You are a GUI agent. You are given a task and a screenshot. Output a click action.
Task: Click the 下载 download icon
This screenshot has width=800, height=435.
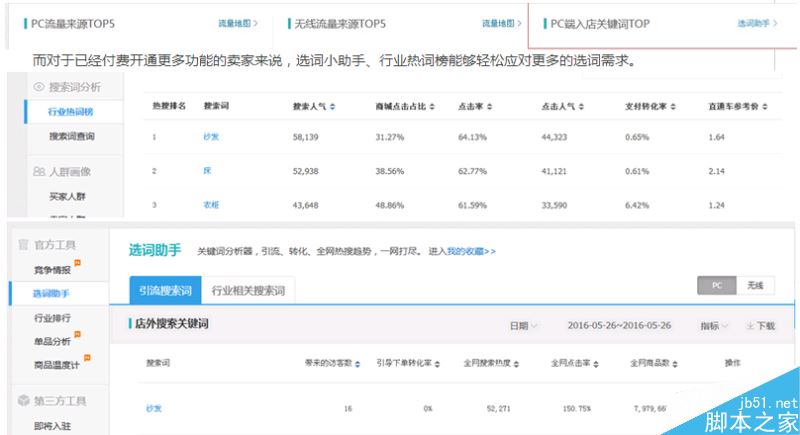[x=750, y=326]
